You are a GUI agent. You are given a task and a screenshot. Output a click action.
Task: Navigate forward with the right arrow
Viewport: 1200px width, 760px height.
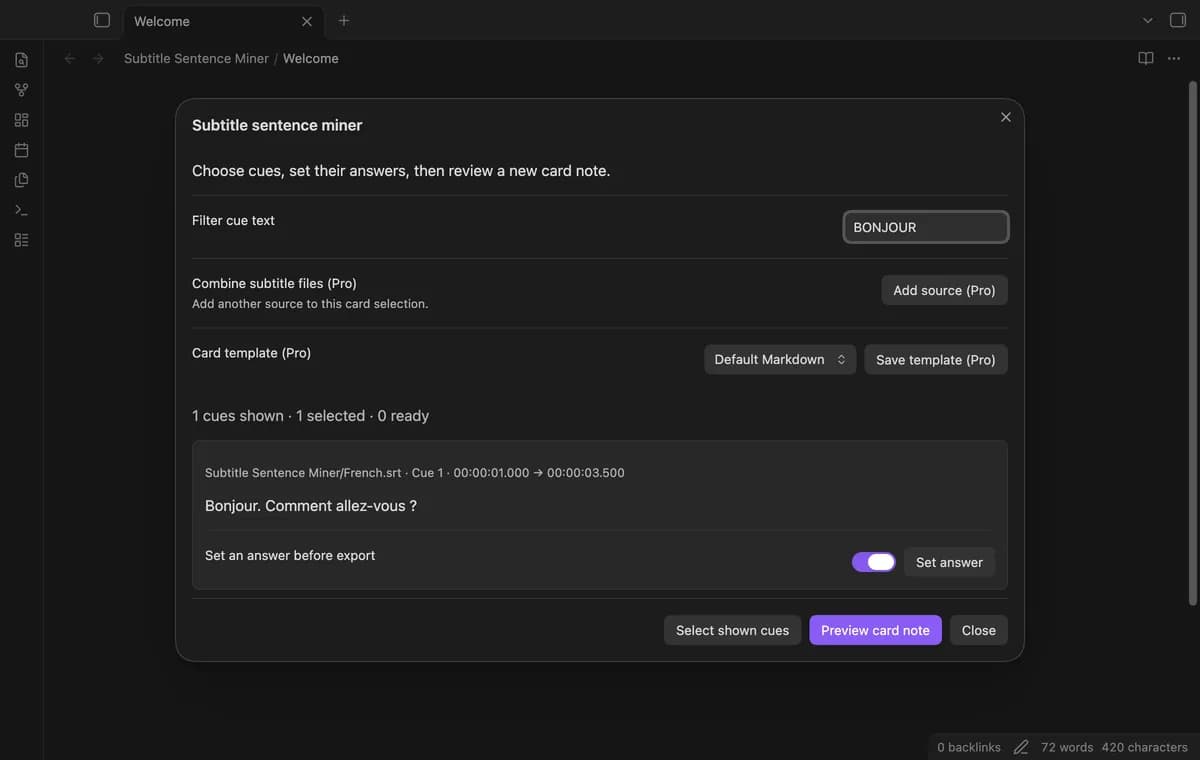point(98,59)
